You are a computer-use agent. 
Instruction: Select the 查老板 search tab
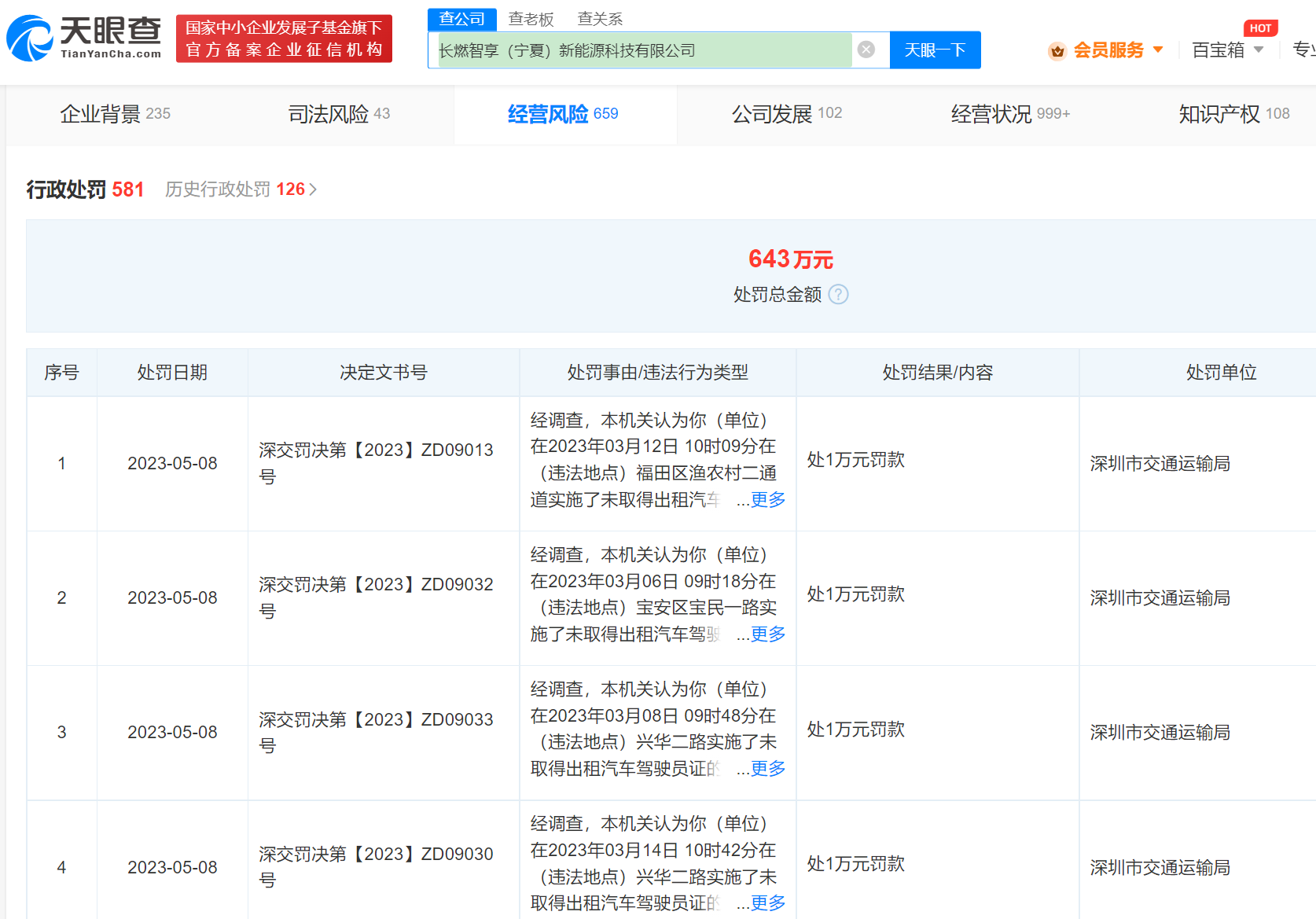click(x=531, y=19)
